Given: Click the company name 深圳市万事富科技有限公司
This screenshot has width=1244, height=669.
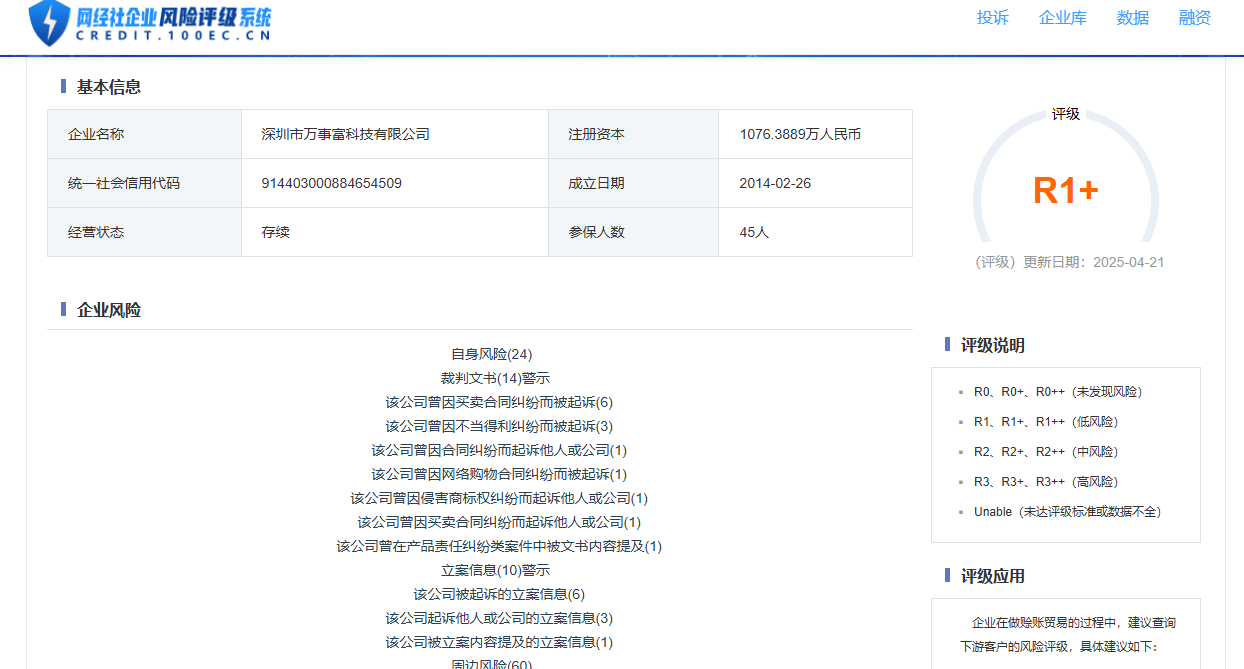Looking at the screenshot, I should (x=345, y=134).
